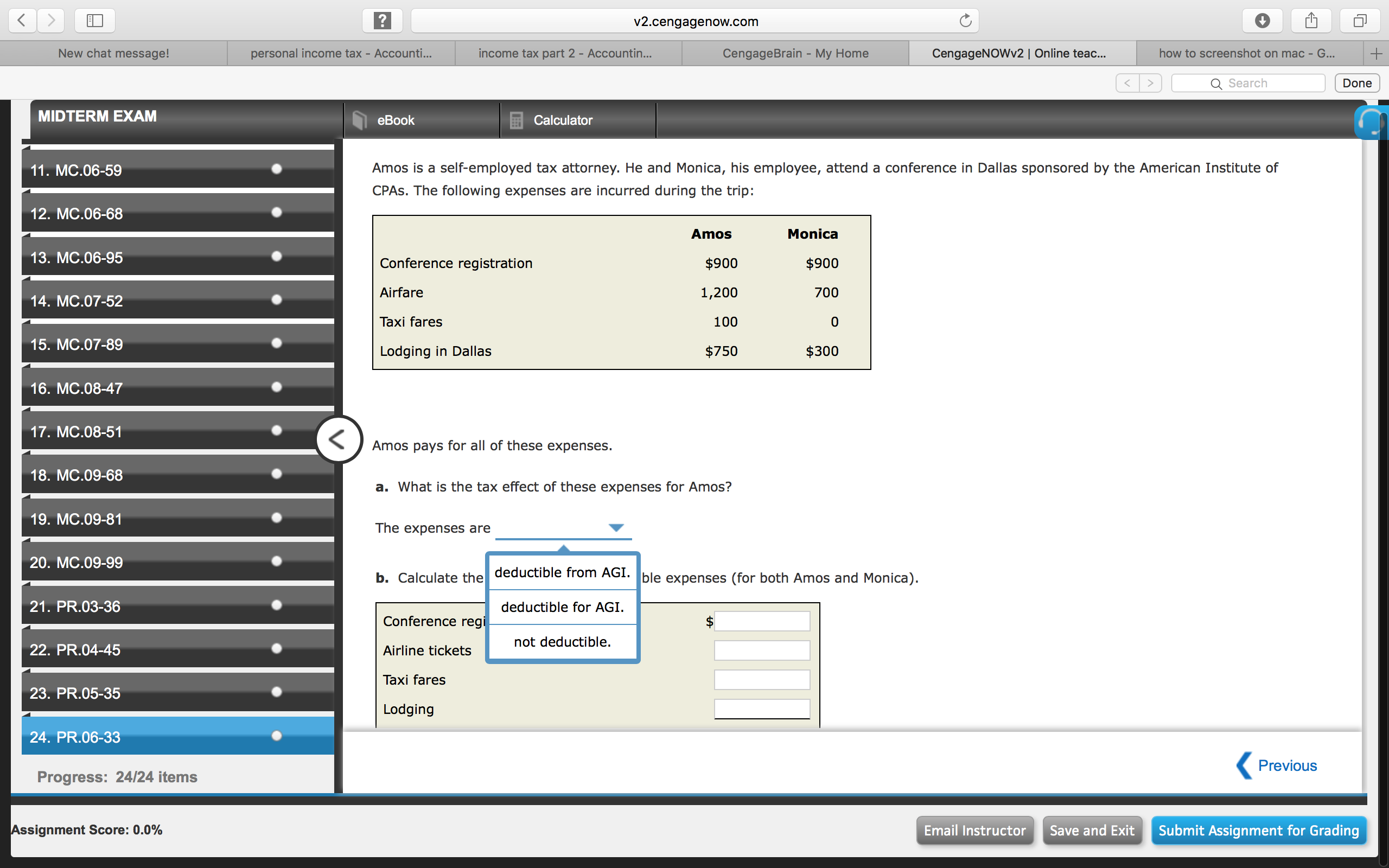
Task: Click the Conference registration amount field
Action: point(762,621)
